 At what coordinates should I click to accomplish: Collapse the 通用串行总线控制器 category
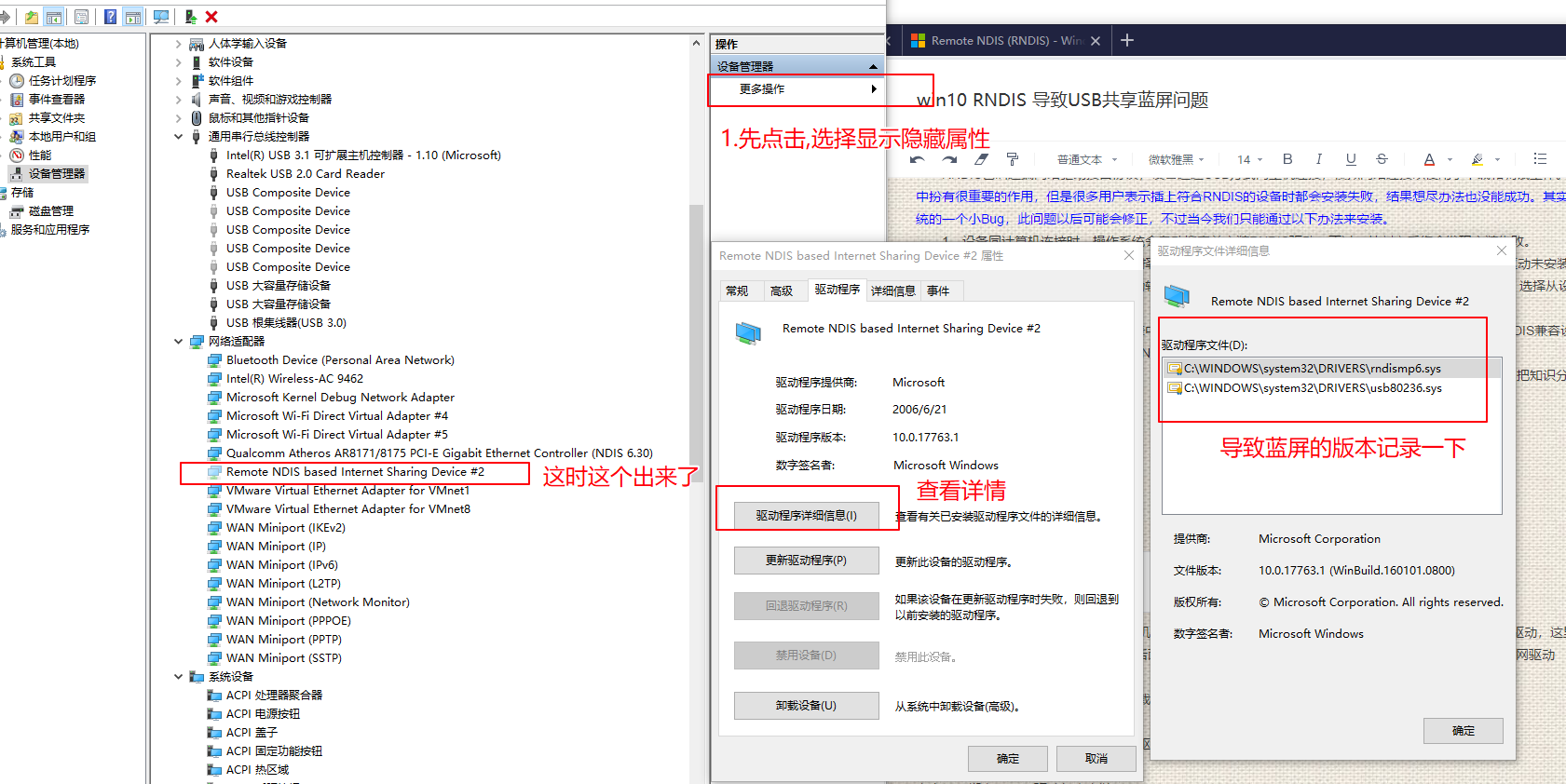178,137
